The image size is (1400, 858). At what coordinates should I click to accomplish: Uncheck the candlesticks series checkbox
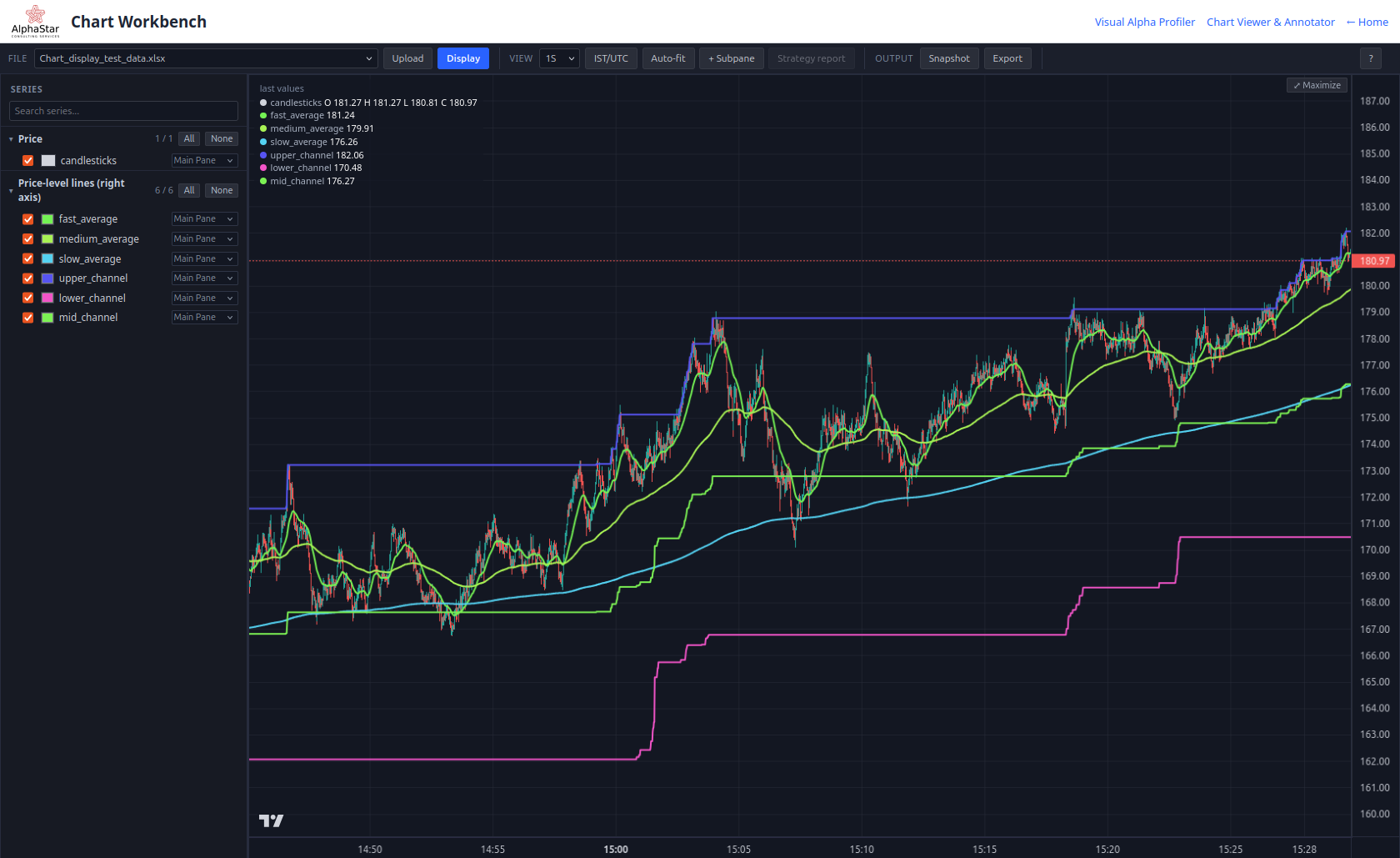click(x=28, y=160)
